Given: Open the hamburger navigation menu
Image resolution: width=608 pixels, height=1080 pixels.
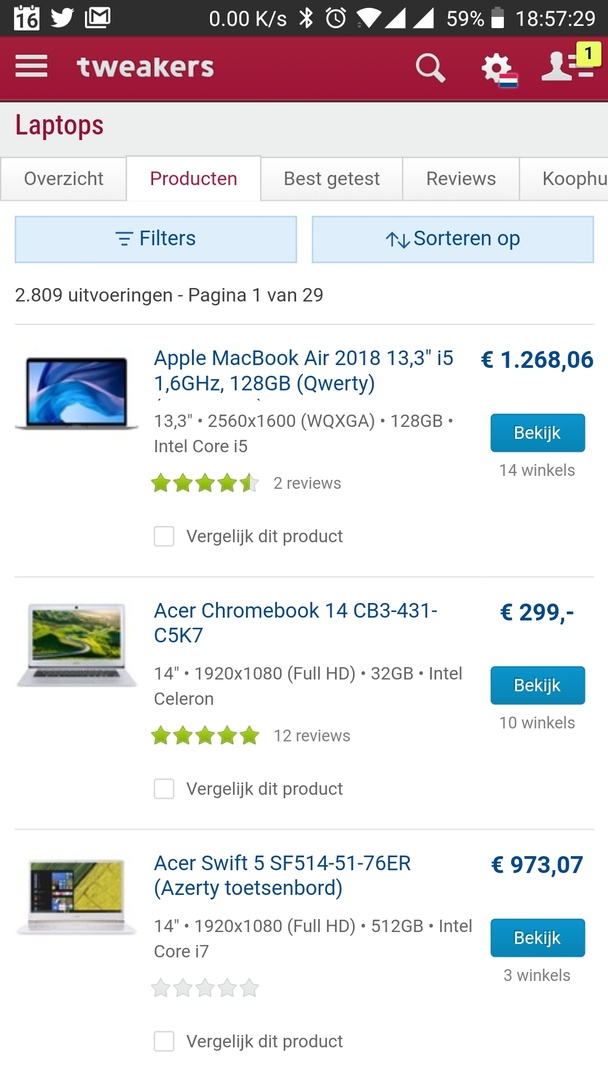Looking at the screenshot, I should [31, 66].
